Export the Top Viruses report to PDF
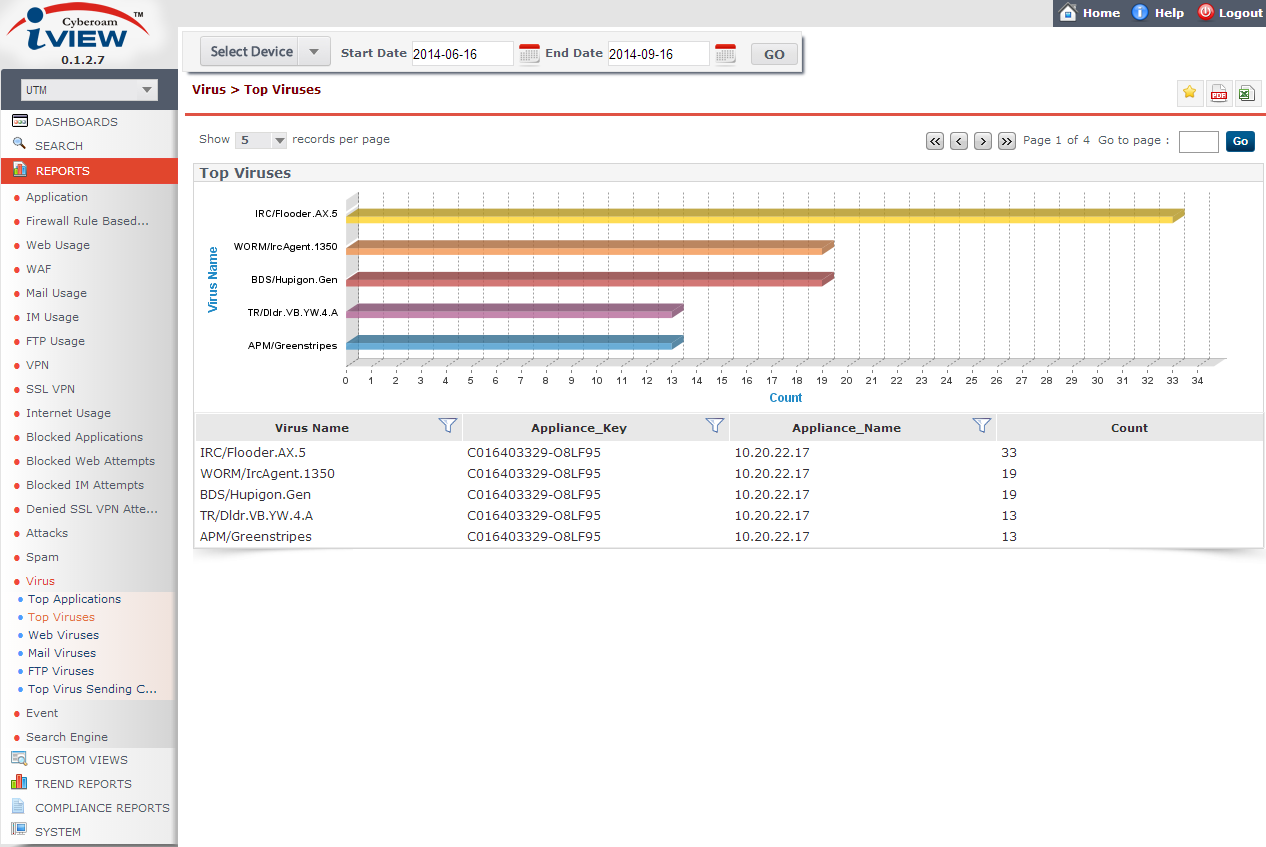 click(x=1218, y=92)
